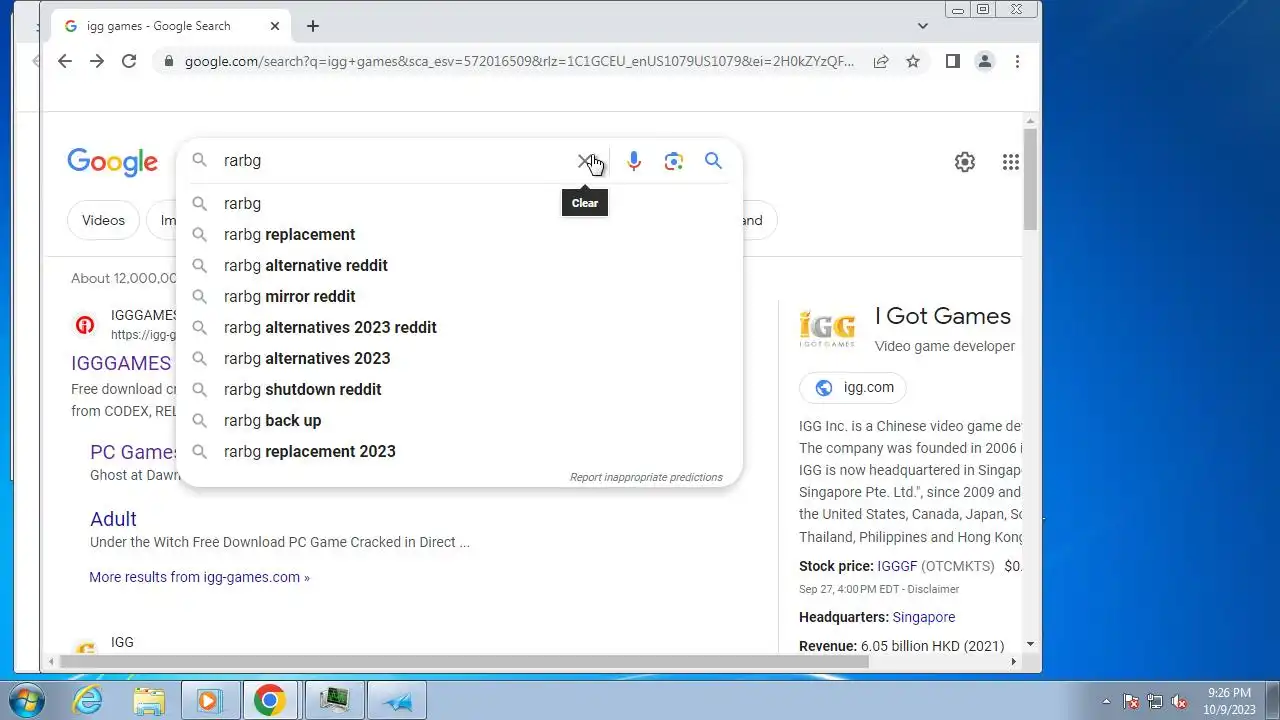Open Google Lens image search icon

tap(674, 161)
